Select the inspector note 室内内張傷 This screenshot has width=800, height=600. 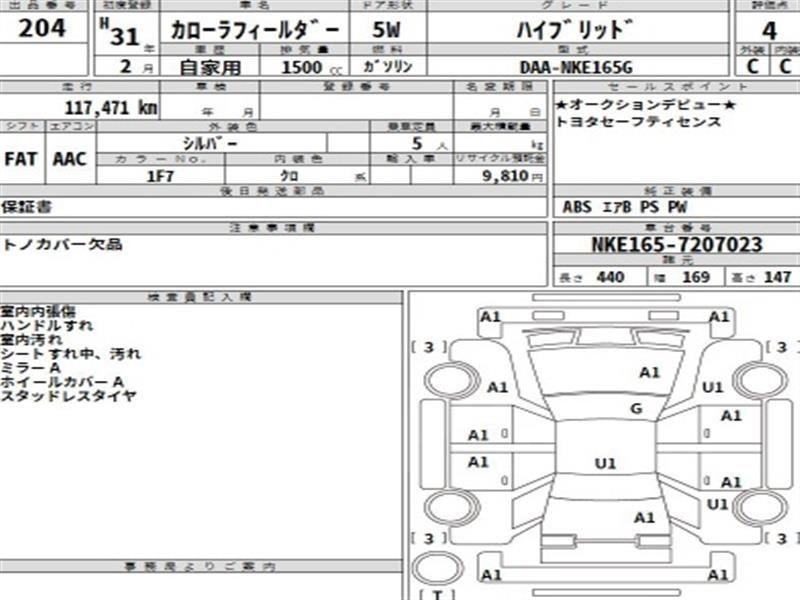pyautogui.click(x=38, y=311)
